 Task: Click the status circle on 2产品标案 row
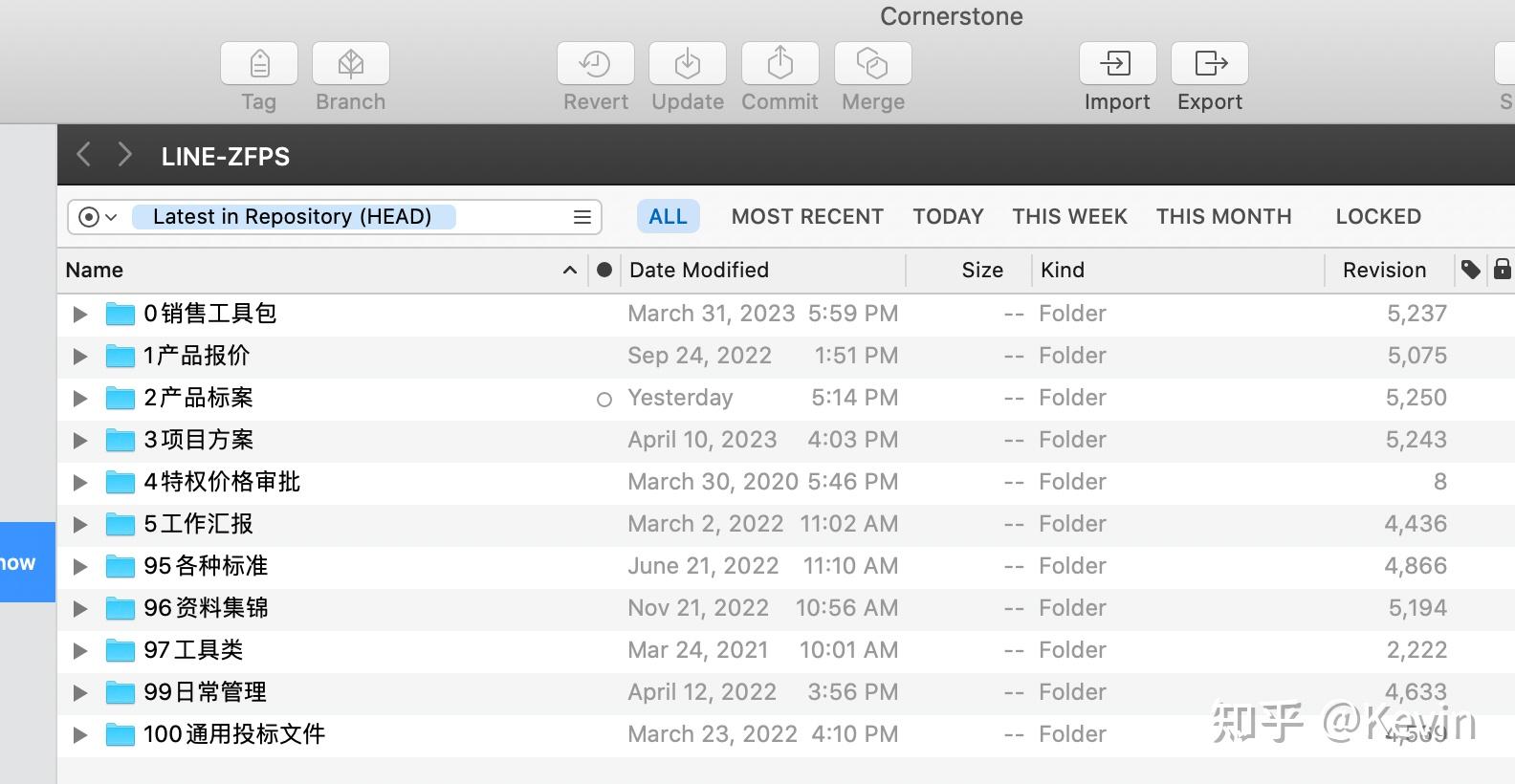click(x=604, y=399)
